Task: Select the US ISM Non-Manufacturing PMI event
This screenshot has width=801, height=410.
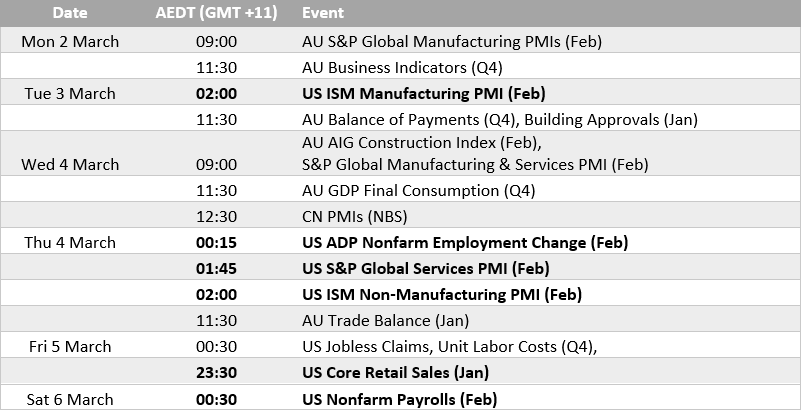Action: point(441,294)
